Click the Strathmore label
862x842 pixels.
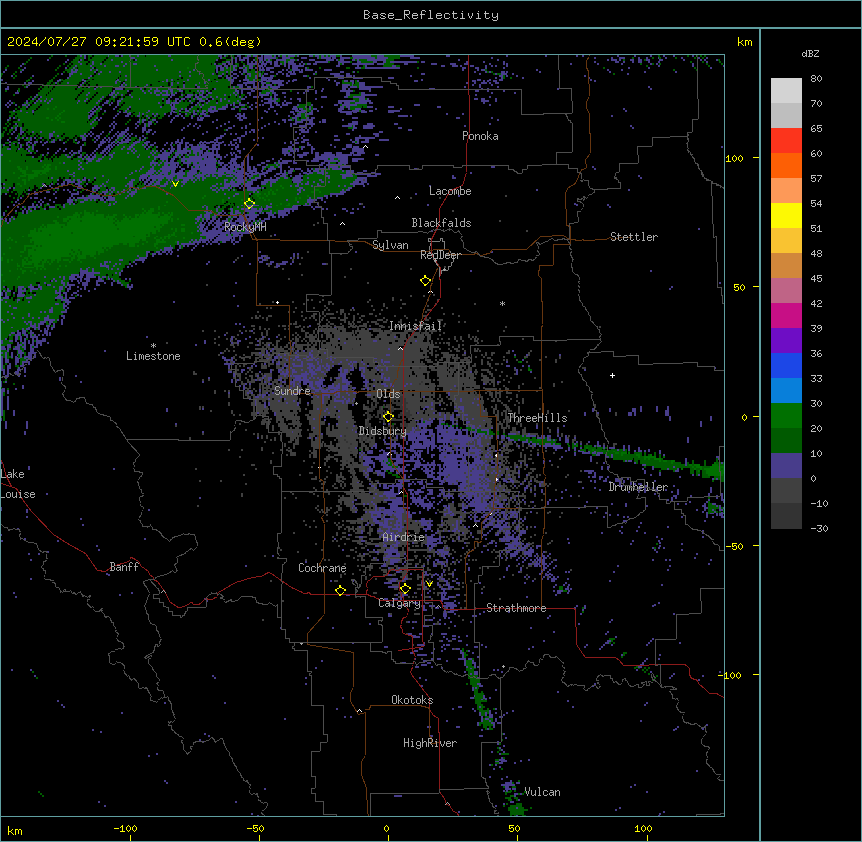click(516, 608)
